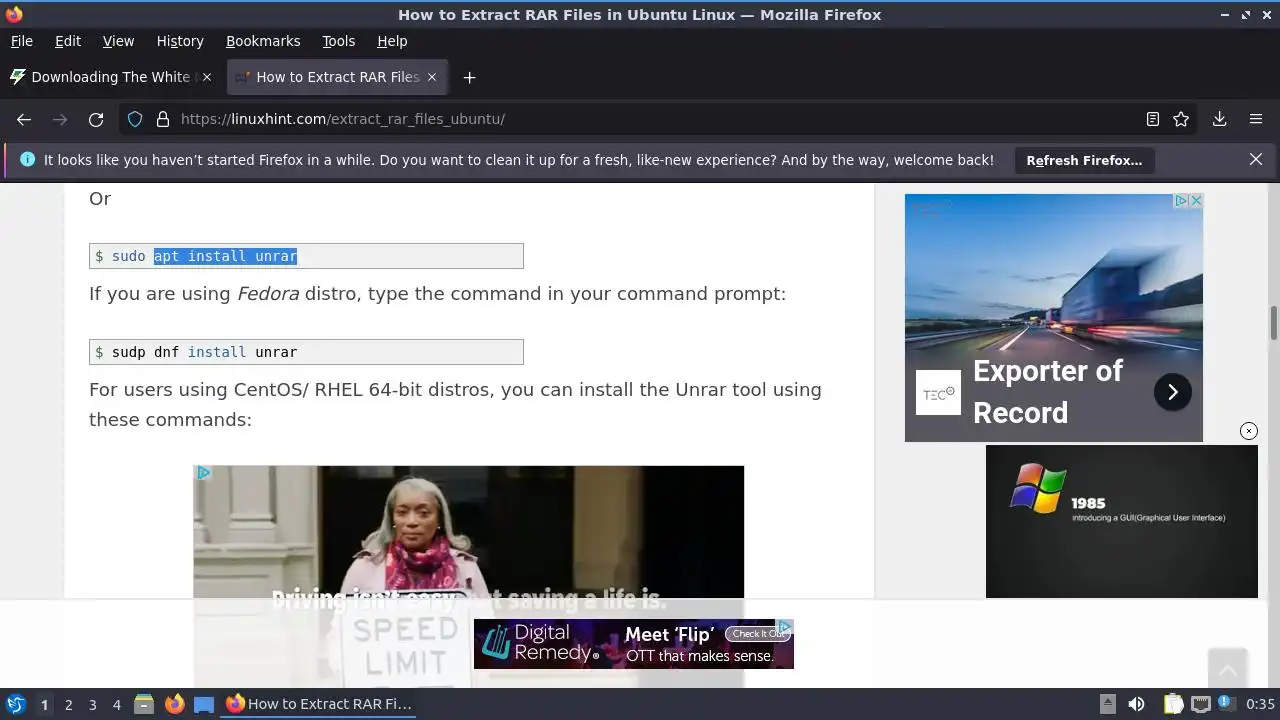Click the update notifier tray icon

tap(1225, 704)
